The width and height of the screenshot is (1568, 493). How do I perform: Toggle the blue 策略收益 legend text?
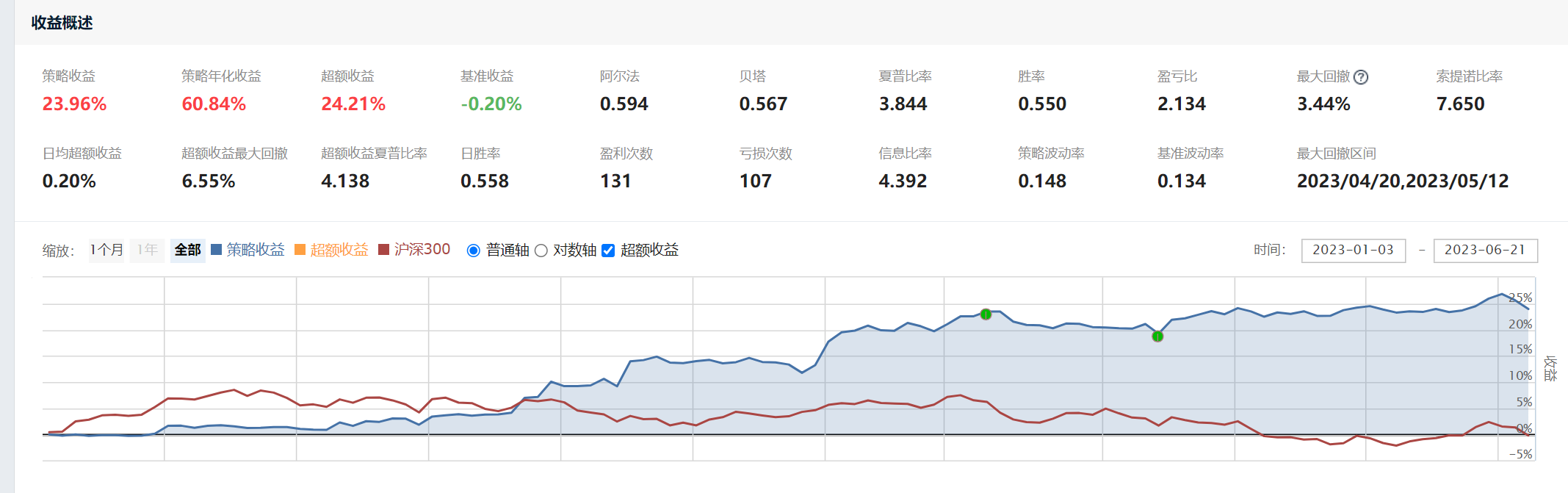tap(256, 250)
